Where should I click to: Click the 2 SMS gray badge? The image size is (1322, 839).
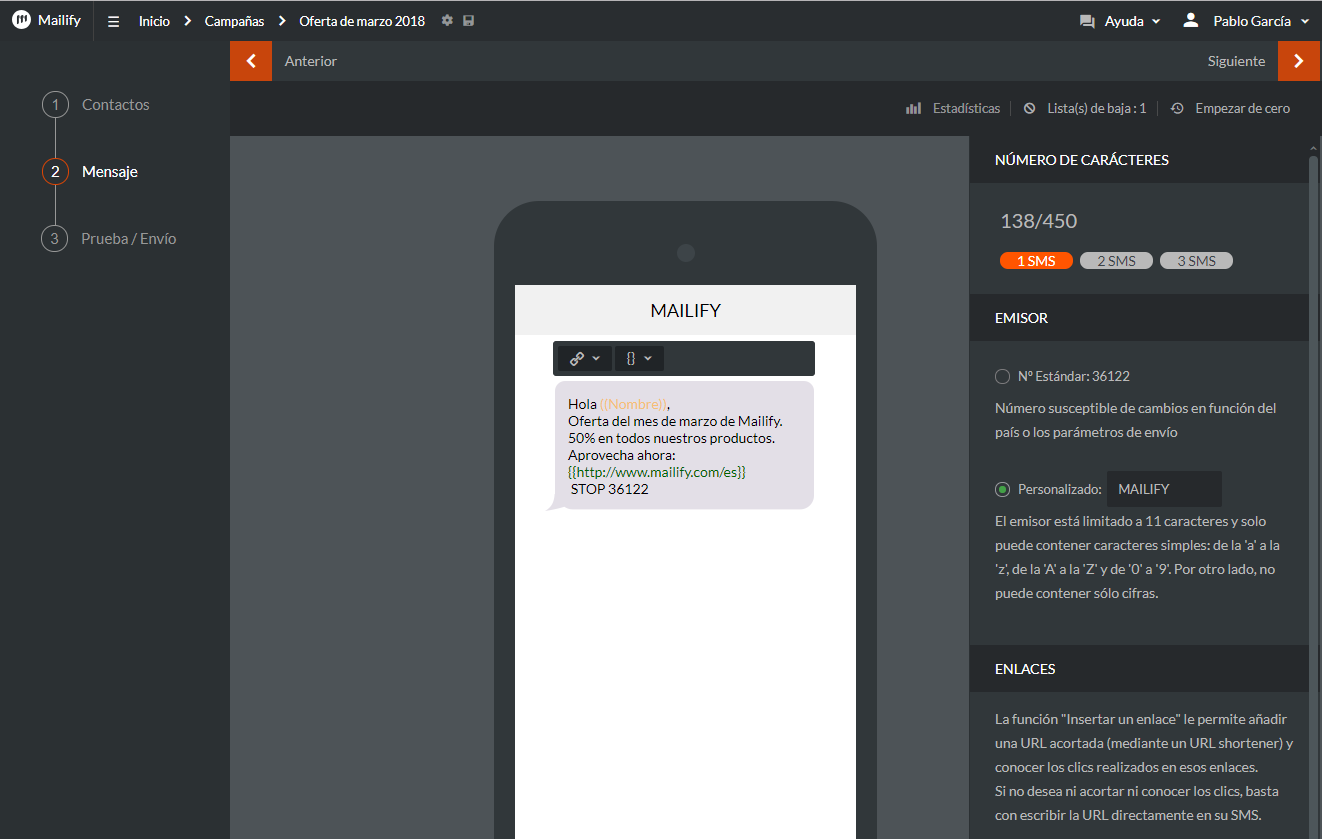tap(1116, 261)
